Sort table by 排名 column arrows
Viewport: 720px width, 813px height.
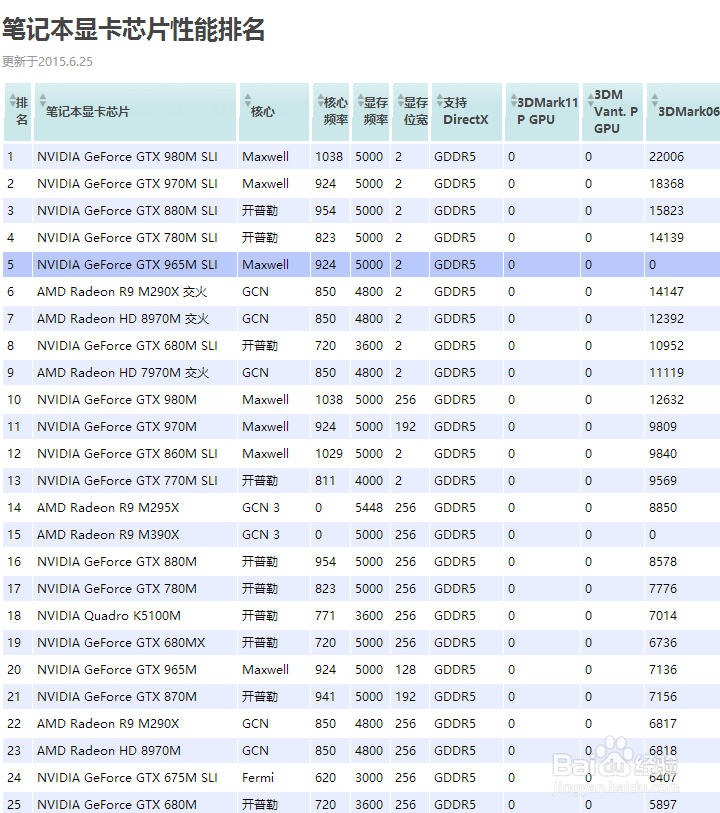[13, 103]
